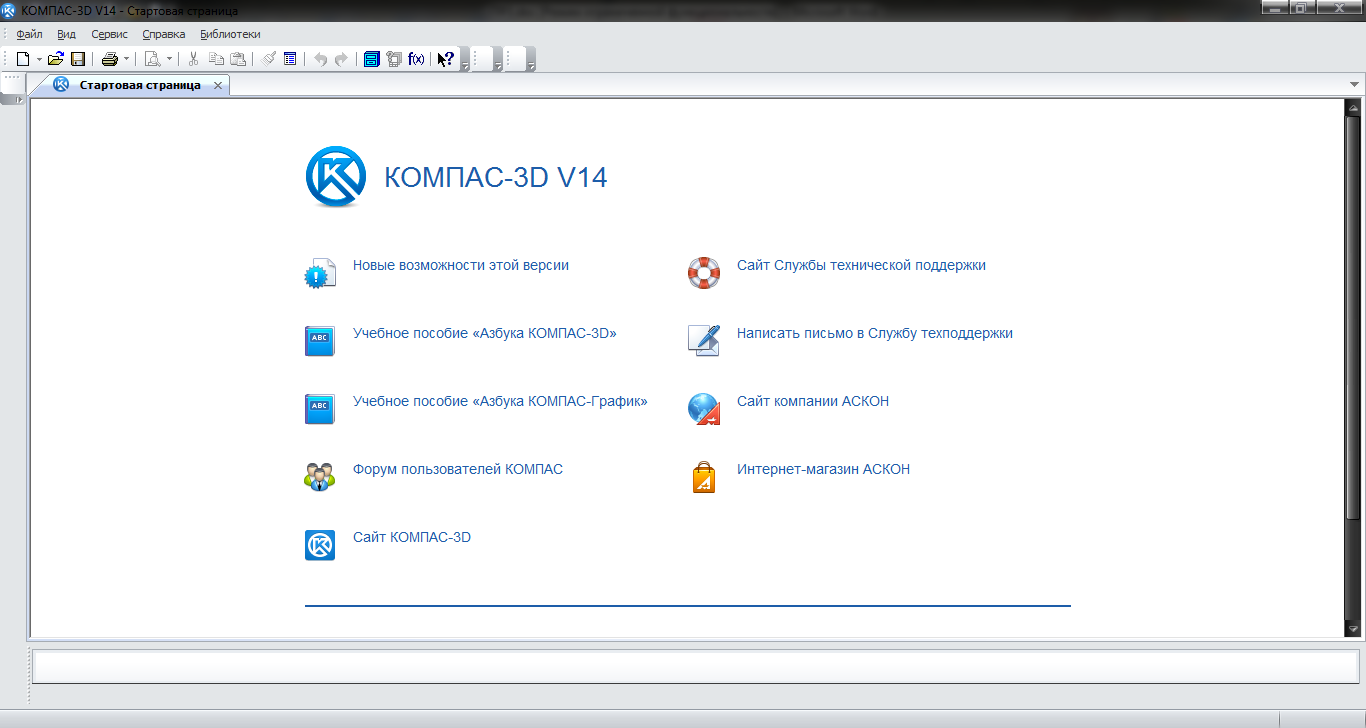The image size is (1366, 728).
Task: Expand the dropdown arrow next to Print
Action: [127, 59]
